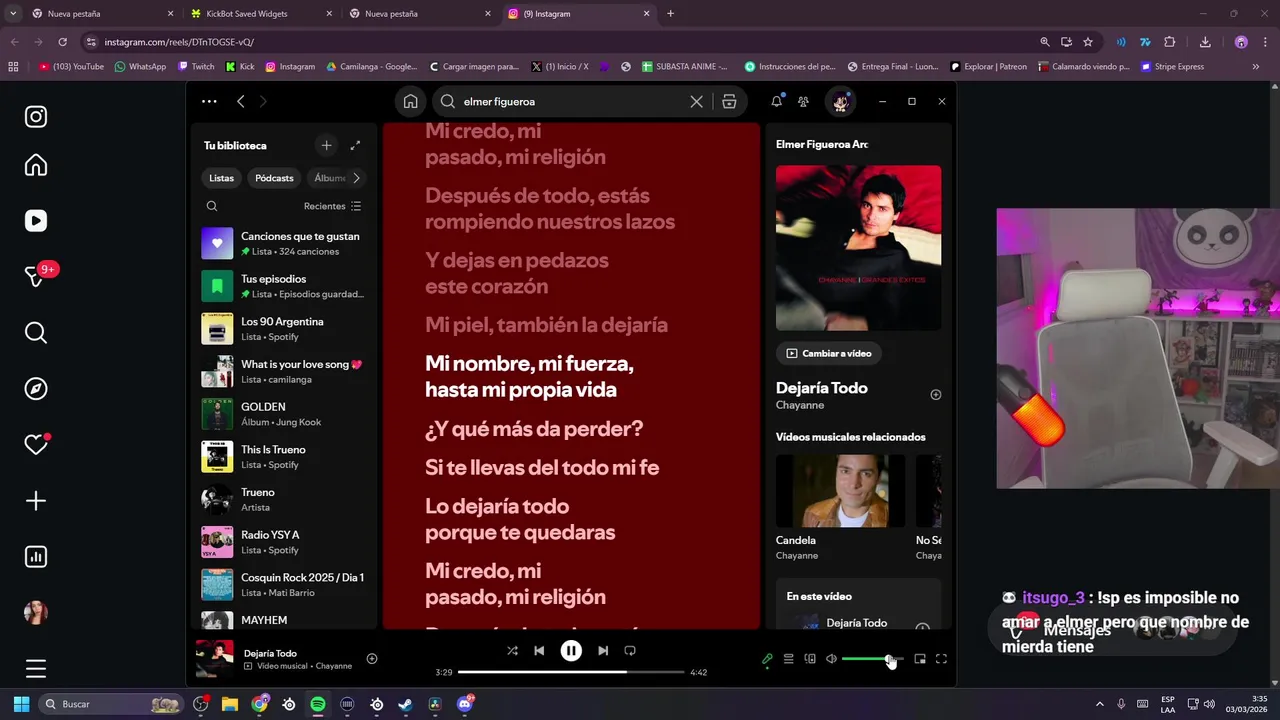
Task: Open the Candela related video thumbnail
Action: point(840,491)
